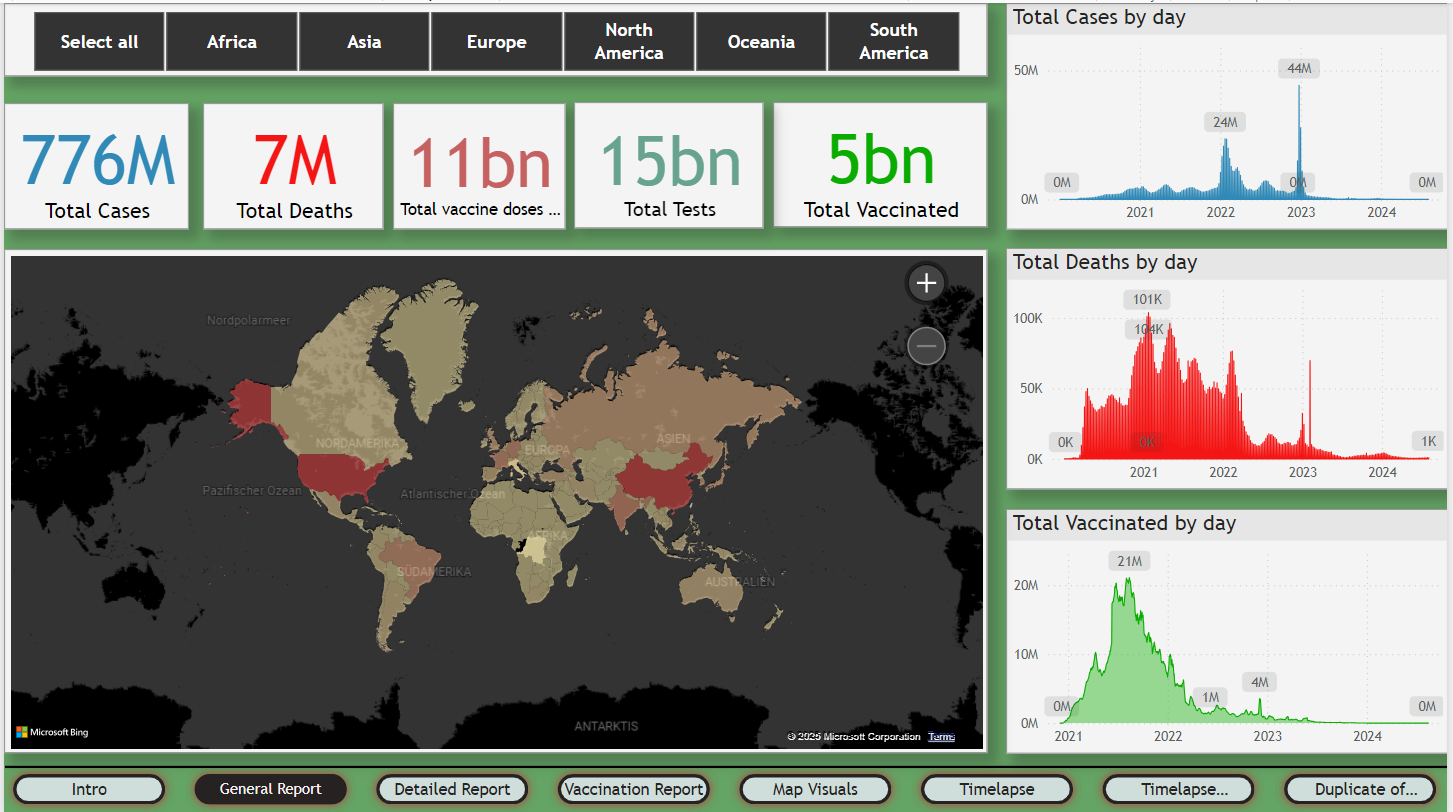This screenshot has height=812, width=1453.
Task: Open the map Terms link
Action: (x=941, y=737)
